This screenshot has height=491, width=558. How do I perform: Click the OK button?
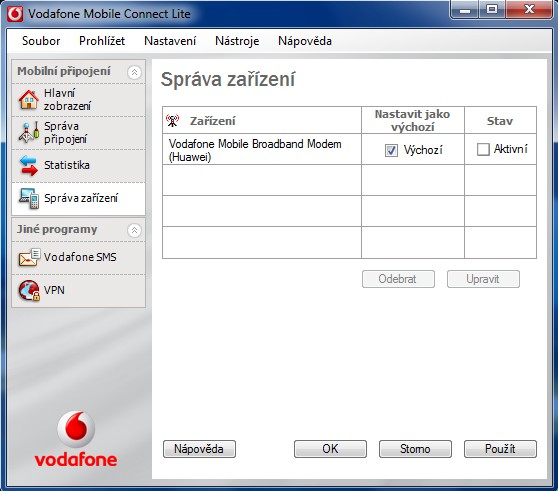(330, 449)
